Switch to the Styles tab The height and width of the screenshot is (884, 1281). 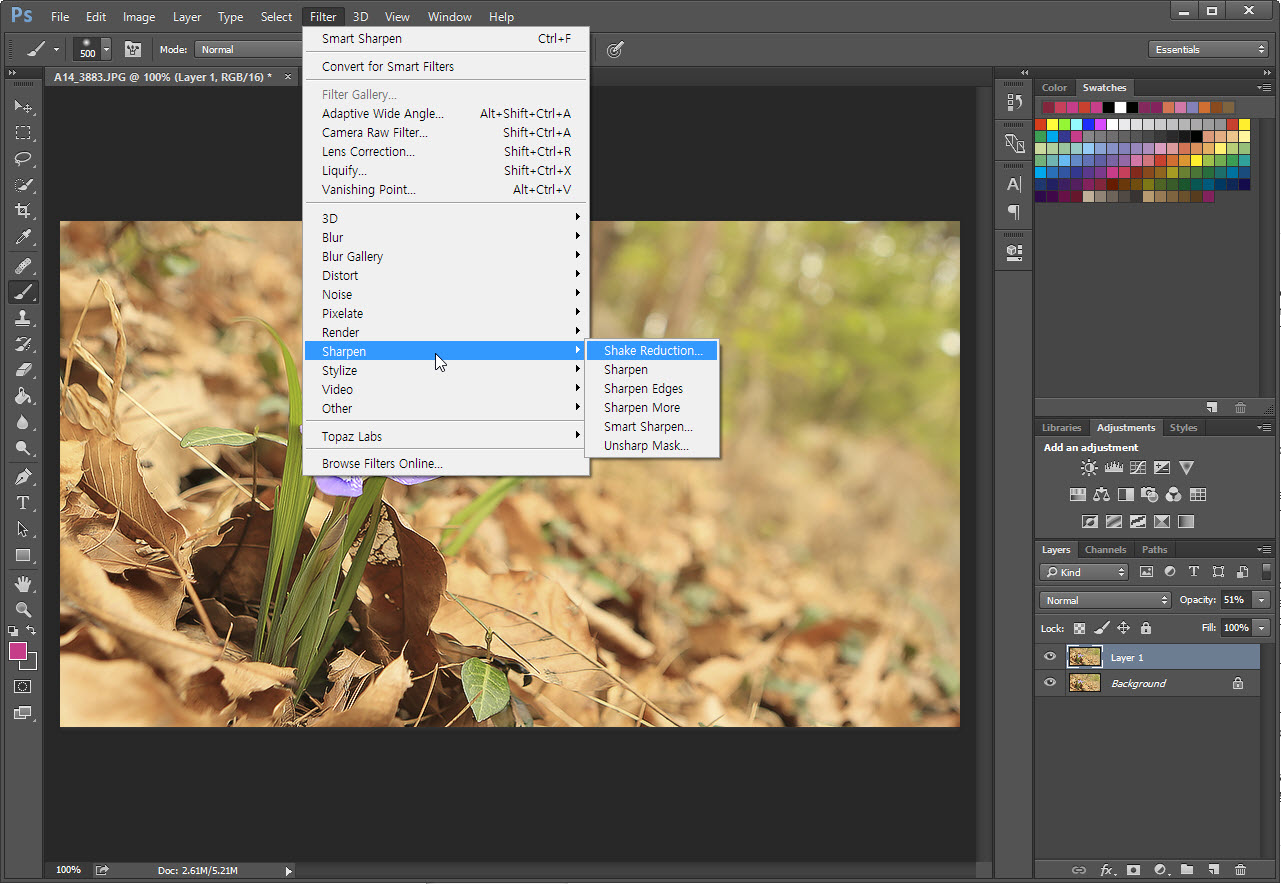(1183, 427)
